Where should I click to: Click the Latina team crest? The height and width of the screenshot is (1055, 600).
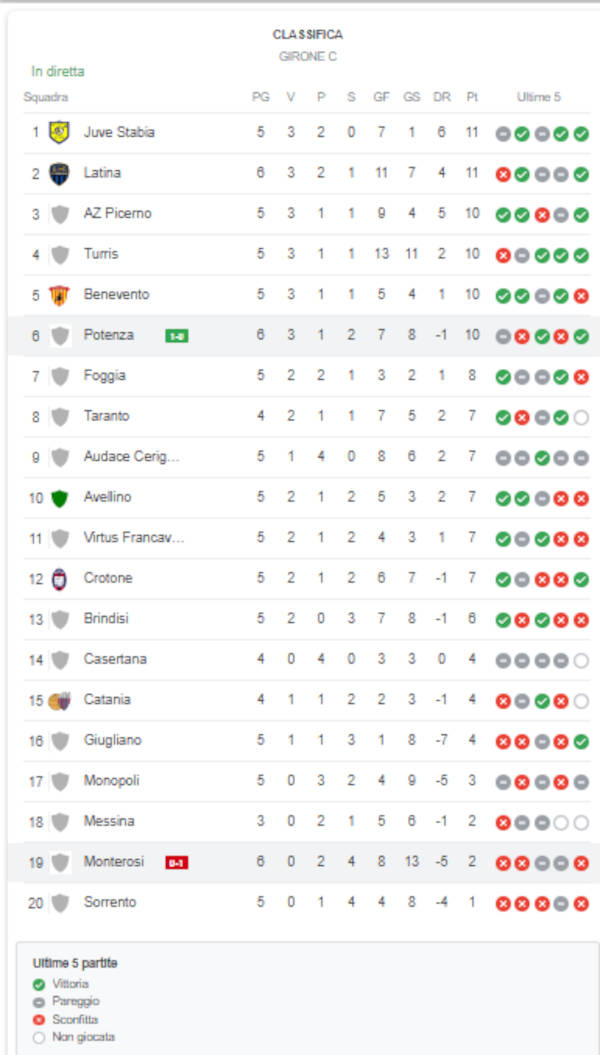[x=59, y=173]
